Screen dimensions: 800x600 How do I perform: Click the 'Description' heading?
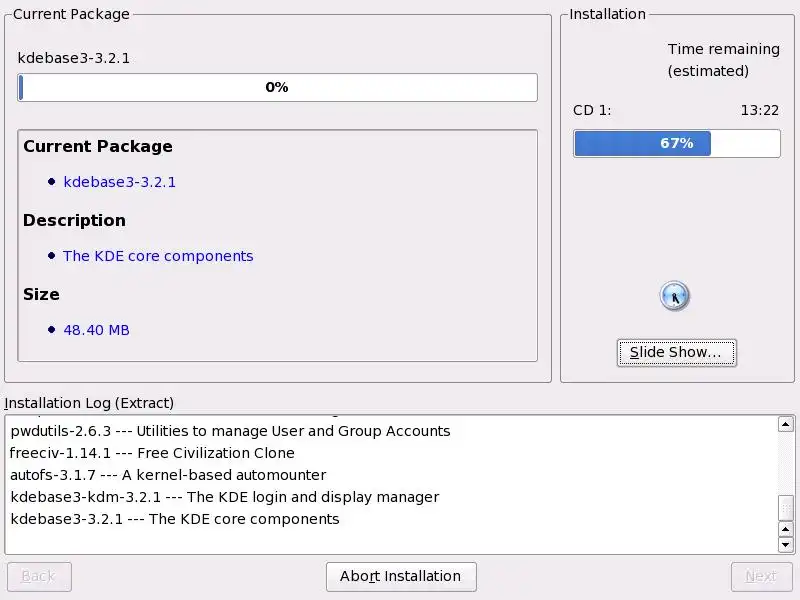point(74,220)
